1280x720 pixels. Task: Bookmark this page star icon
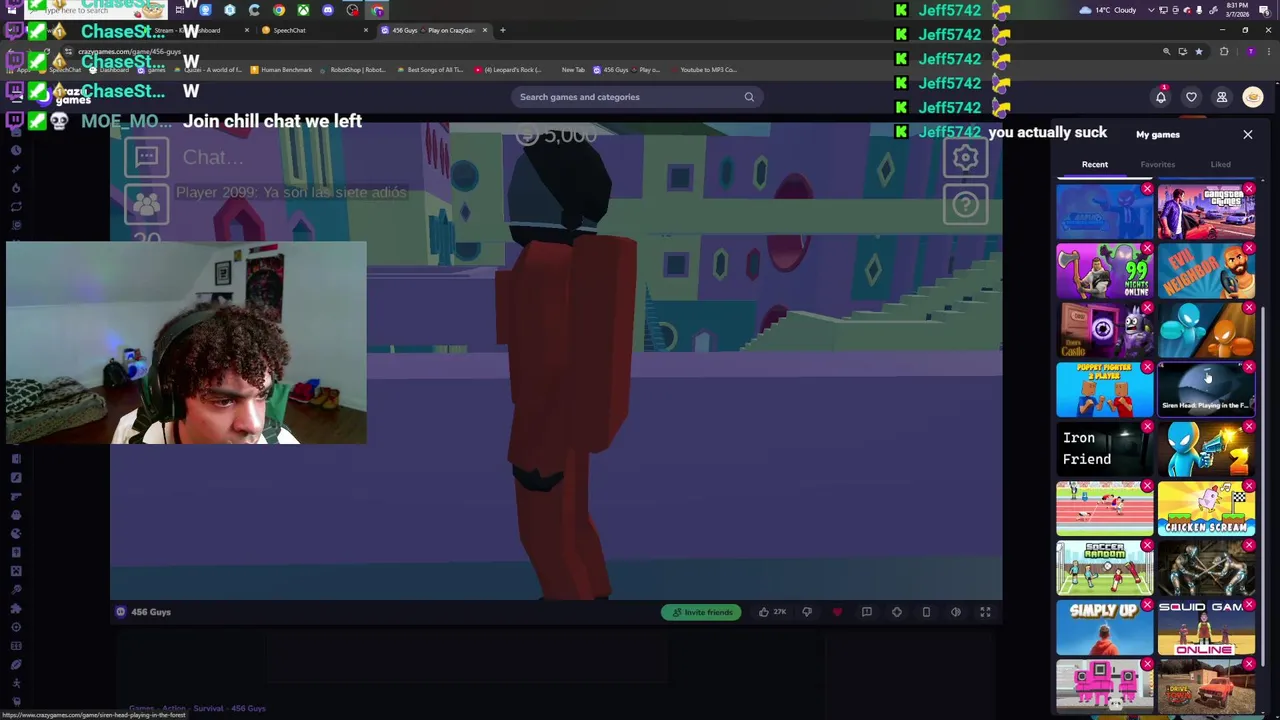(1198, 51)
